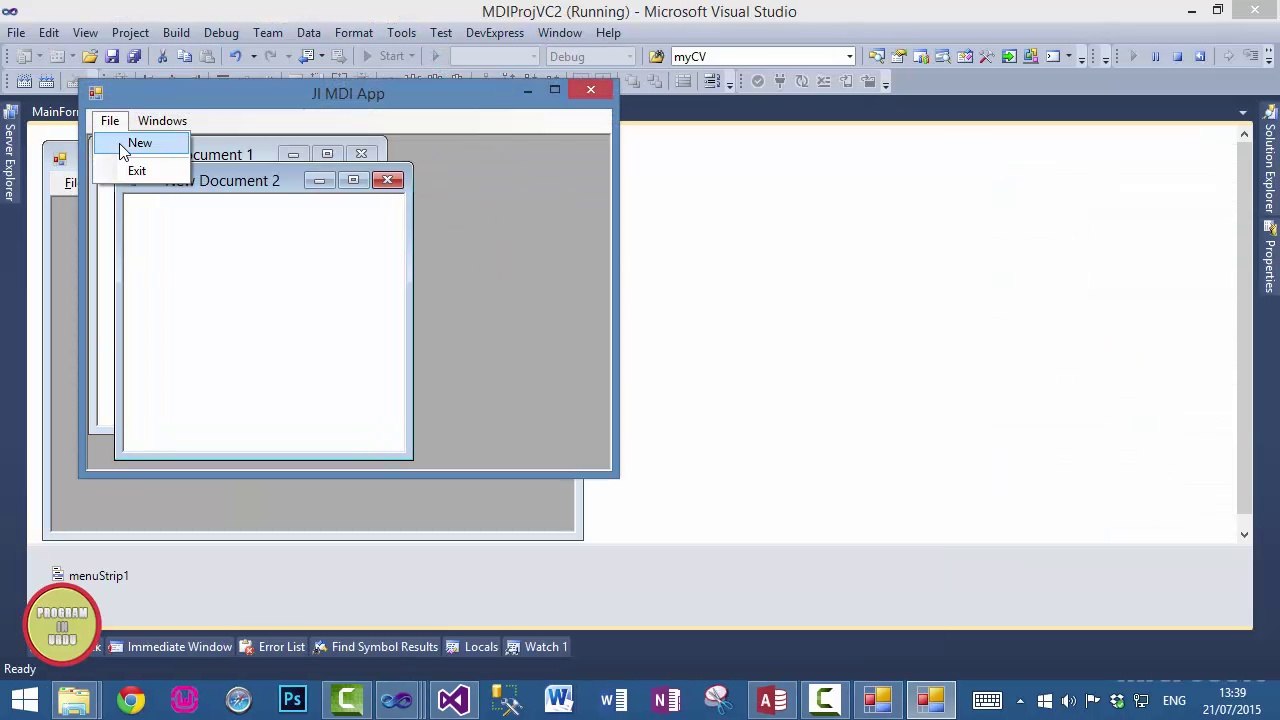Open the Debug menu in Visual Studio
This screenshot has width=1280, height=720.
[x=221, y=33]
